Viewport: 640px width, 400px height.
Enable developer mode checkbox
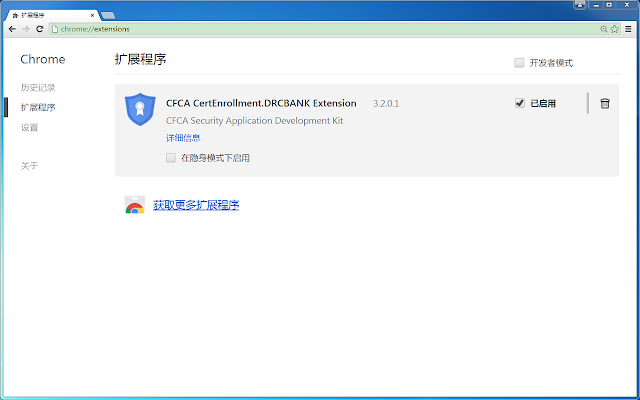coord(519,63)
